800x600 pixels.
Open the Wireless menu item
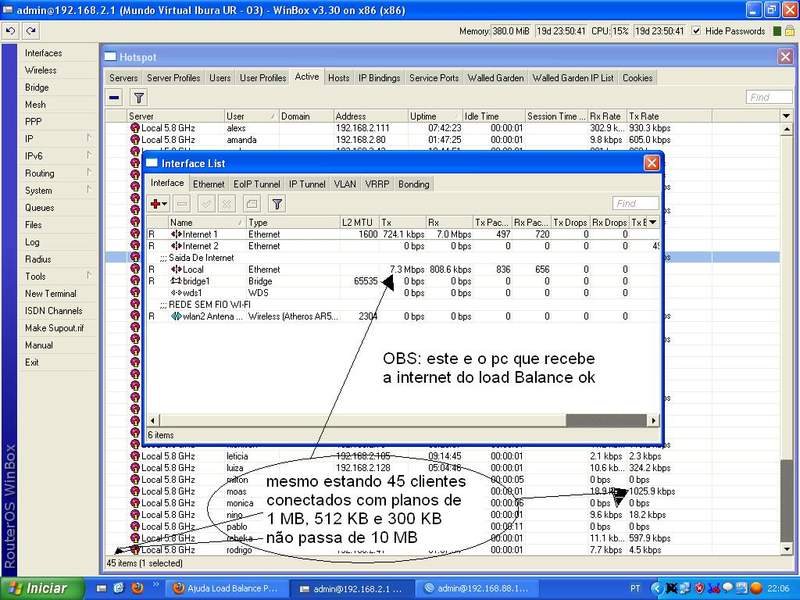[40, 70]
